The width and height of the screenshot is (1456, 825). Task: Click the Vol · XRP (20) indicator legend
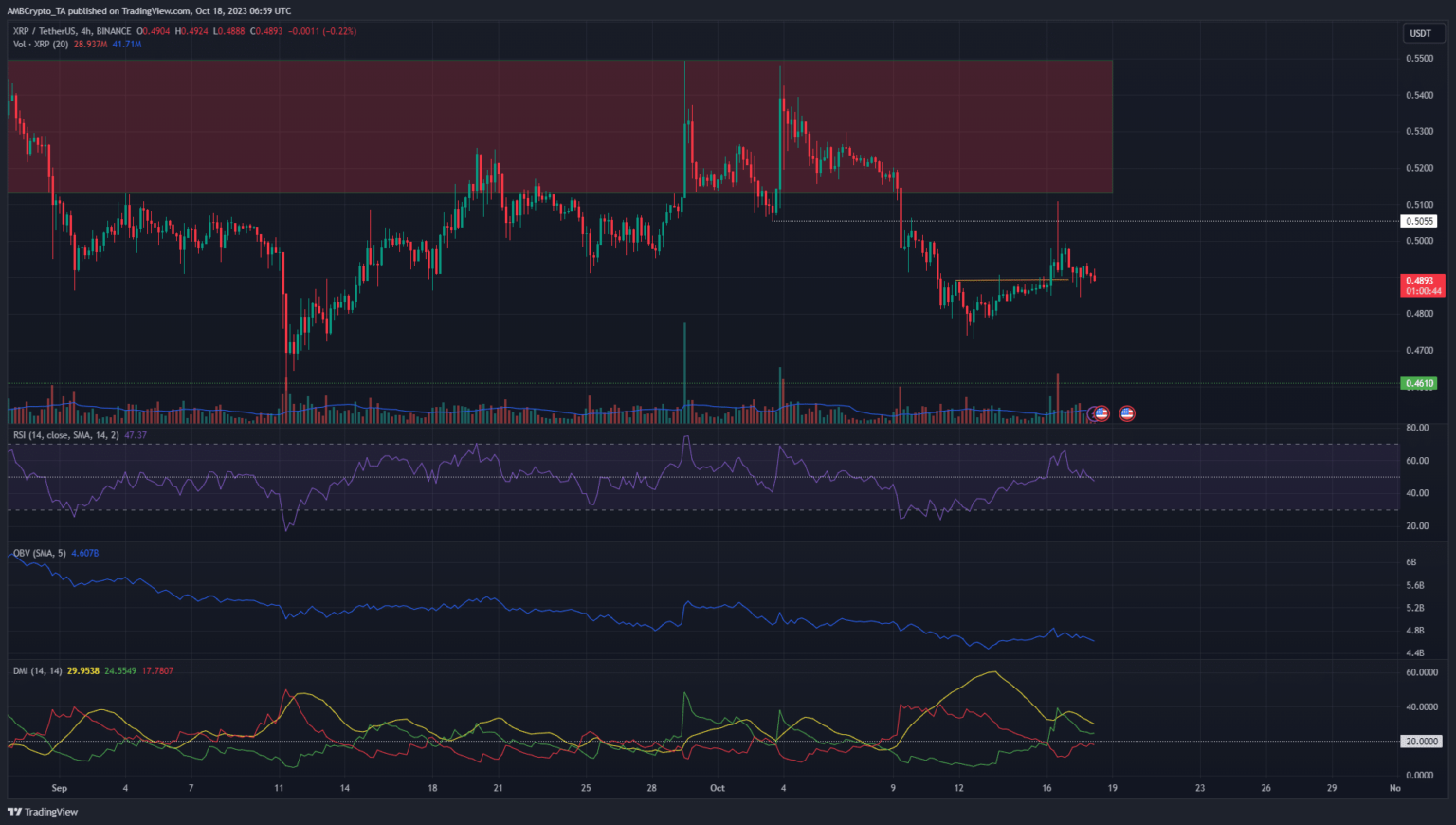pos(41,45)
